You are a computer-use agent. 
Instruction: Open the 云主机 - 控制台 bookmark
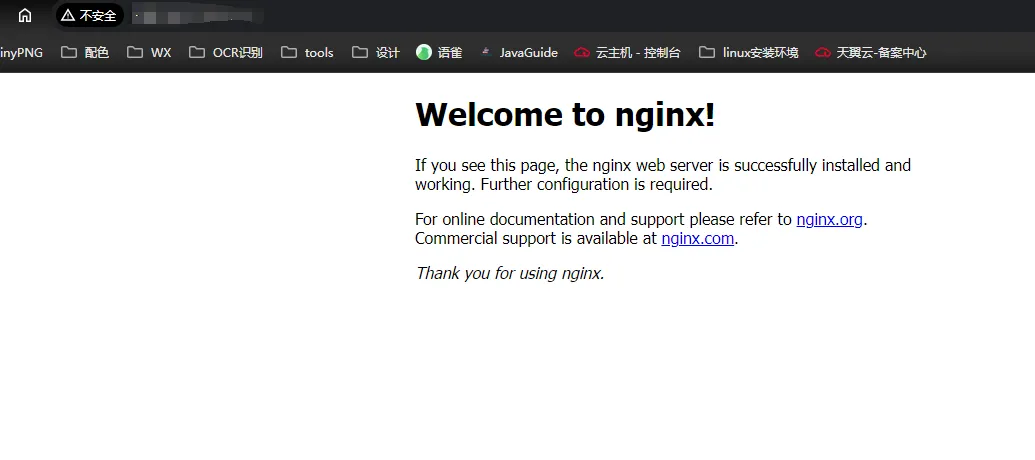(x=627, y=53)
